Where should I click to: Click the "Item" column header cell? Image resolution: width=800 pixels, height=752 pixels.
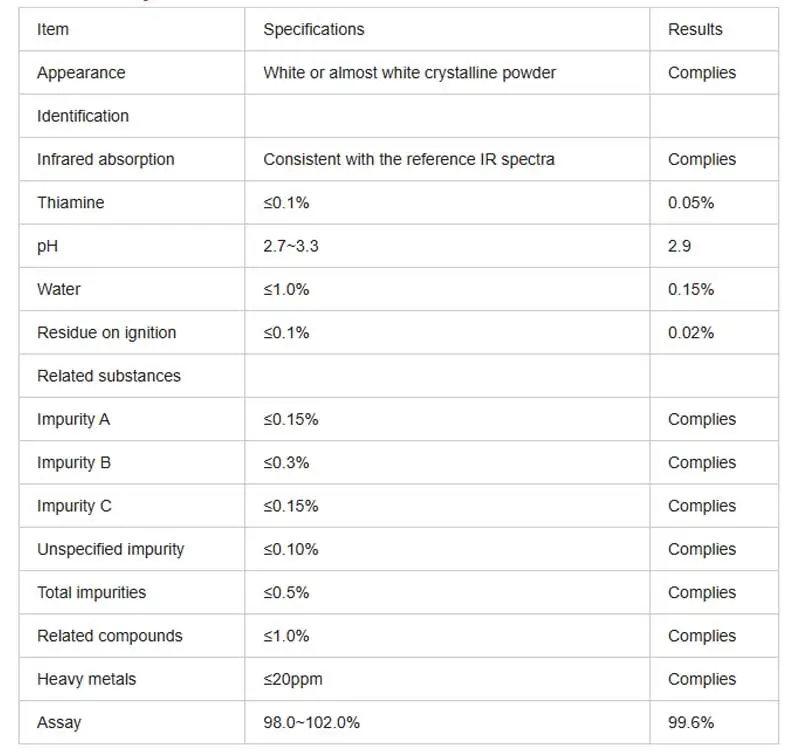tap(53, 29)
